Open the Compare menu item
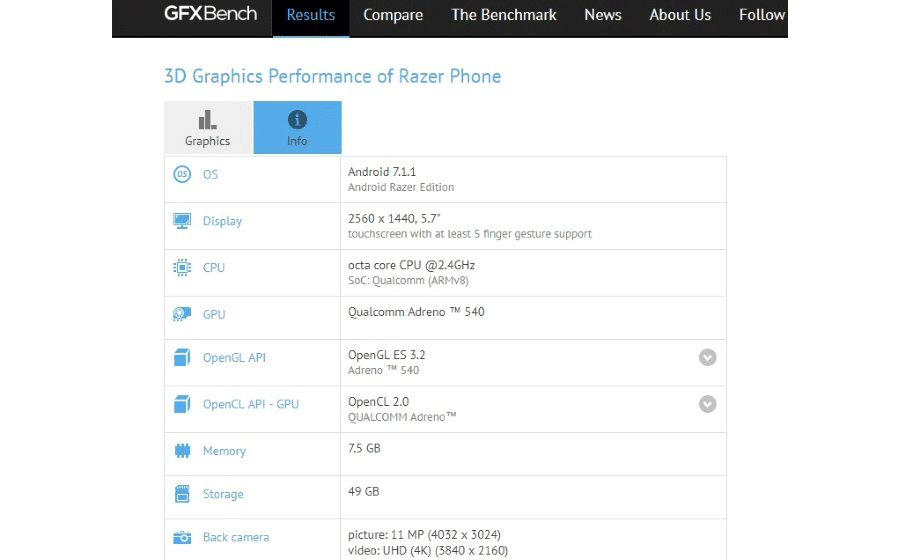 (393, 15)
